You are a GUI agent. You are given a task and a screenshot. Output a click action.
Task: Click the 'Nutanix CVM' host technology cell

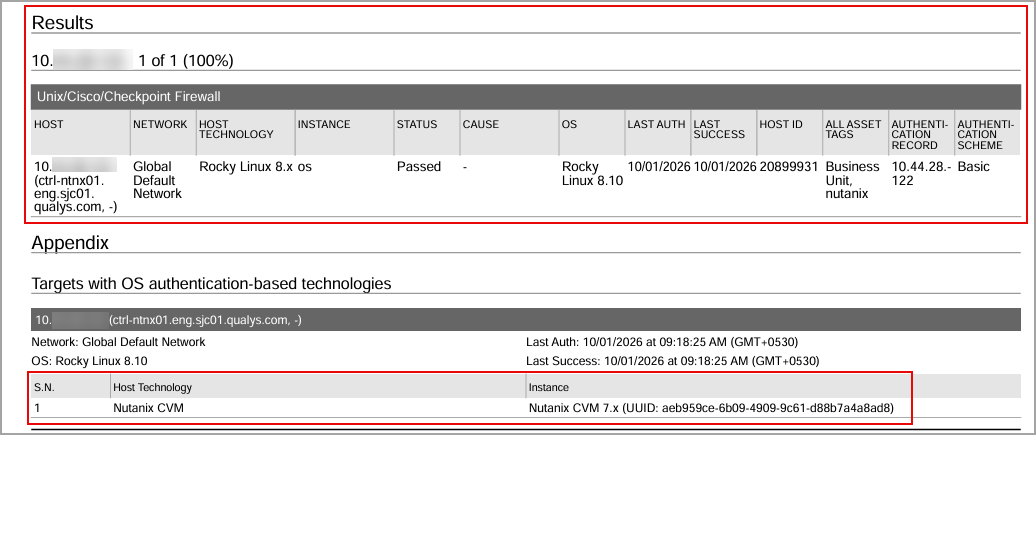click(x=149, y=408)
